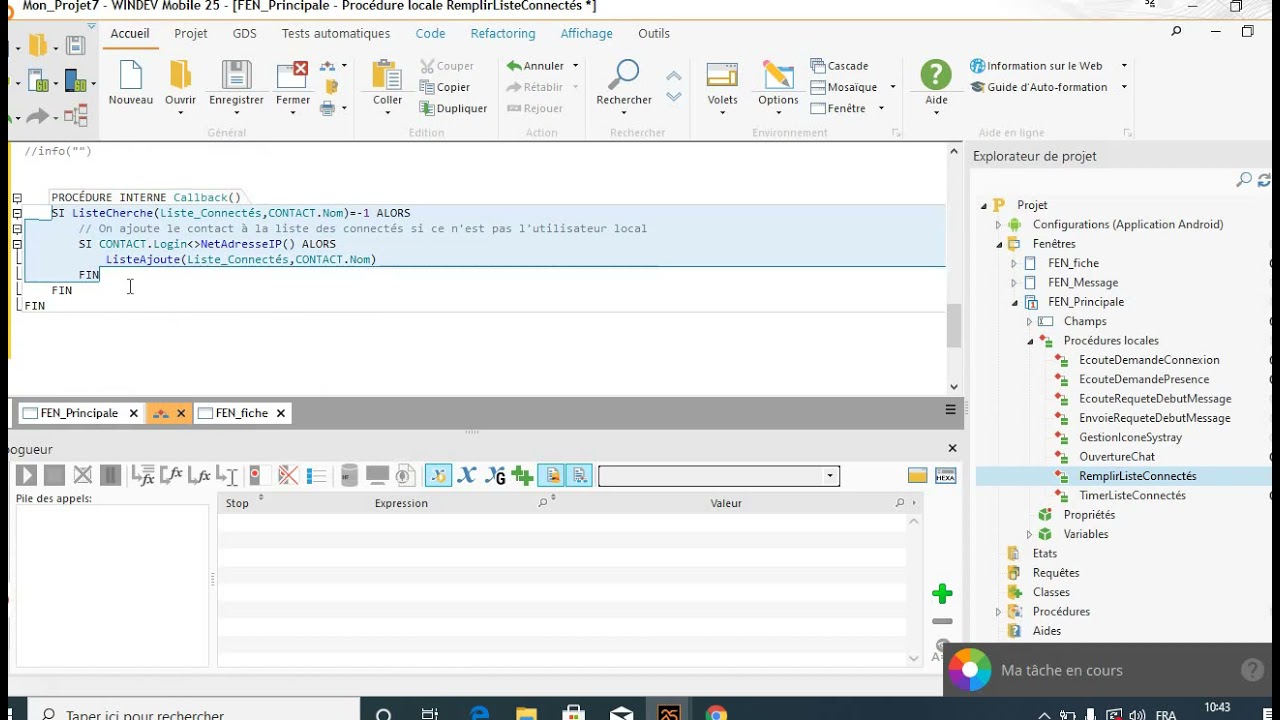The image size is (1280, 720).
Task: Select the OuvertureChat procedure
Action: point(1117,457)
